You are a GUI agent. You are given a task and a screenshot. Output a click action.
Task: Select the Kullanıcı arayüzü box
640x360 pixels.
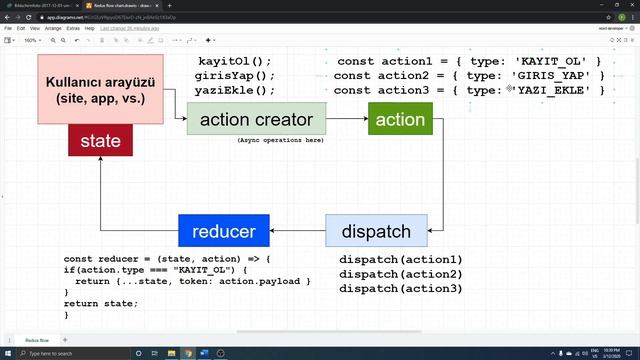[x=100, y=89]
